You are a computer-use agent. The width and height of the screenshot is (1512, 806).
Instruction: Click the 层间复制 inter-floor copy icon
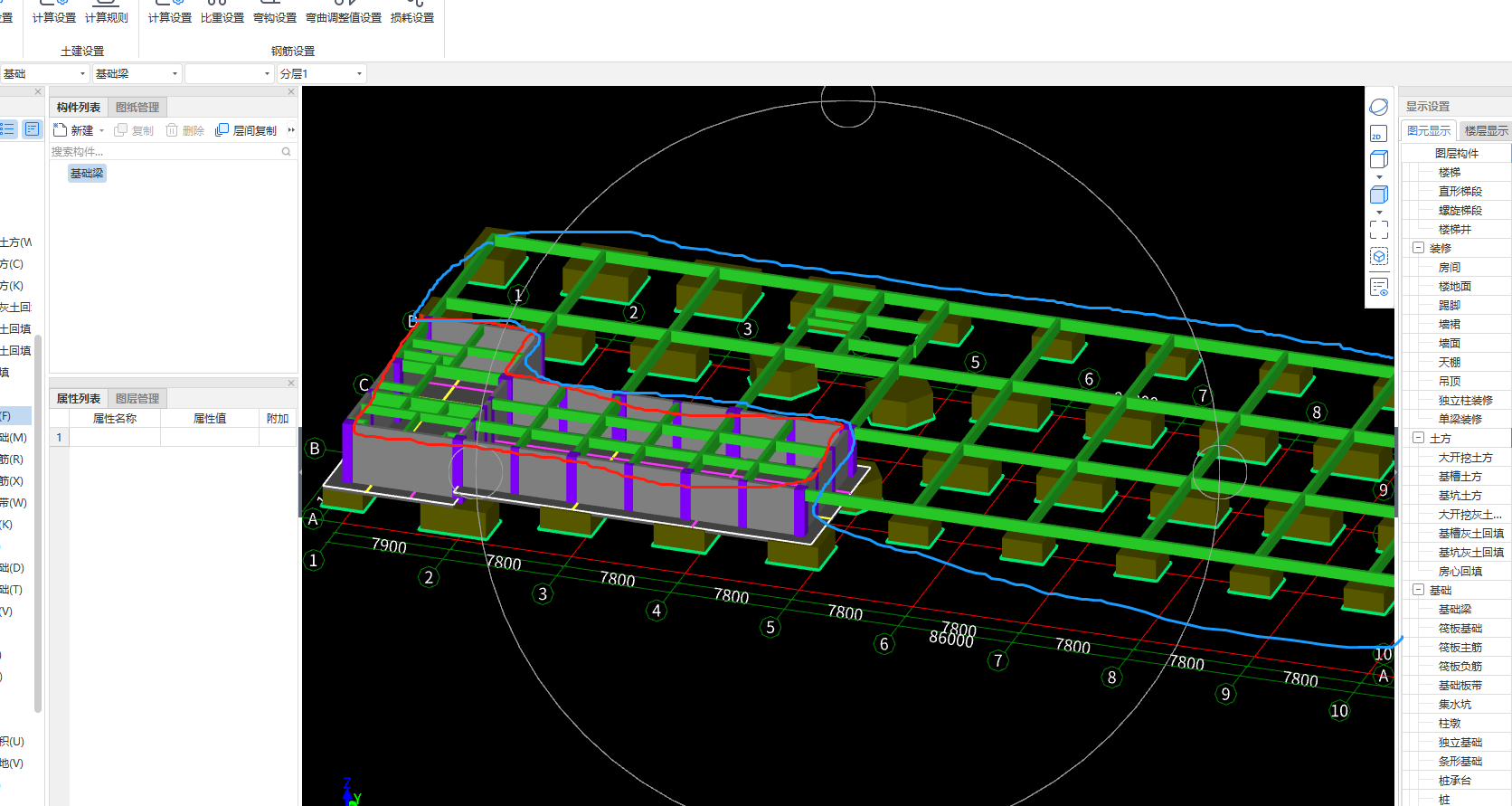click(222, 130)
